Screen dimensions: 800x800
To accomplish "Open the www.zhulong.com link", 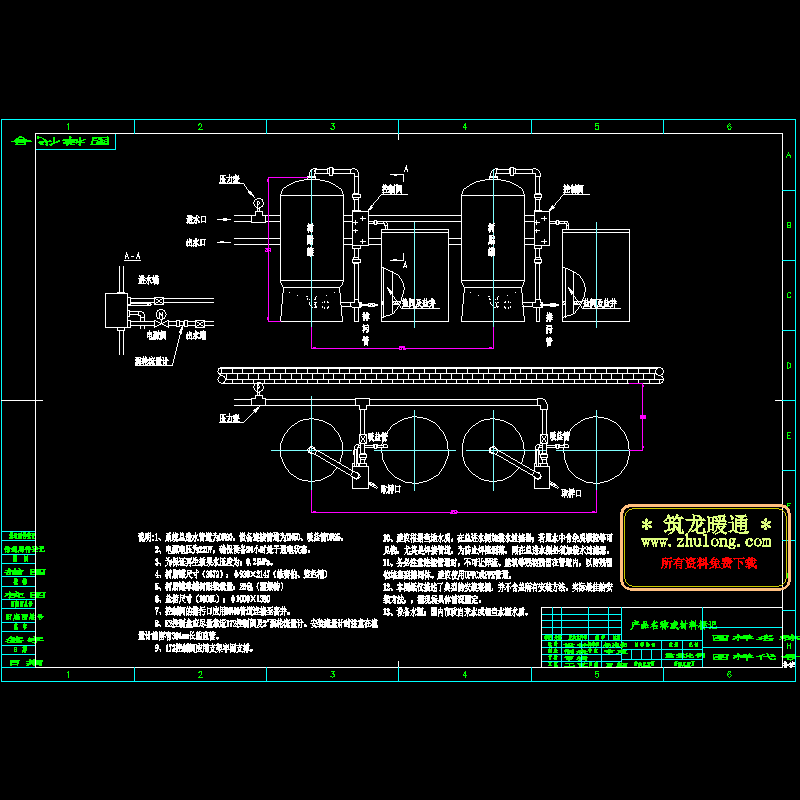I will 705,542.
